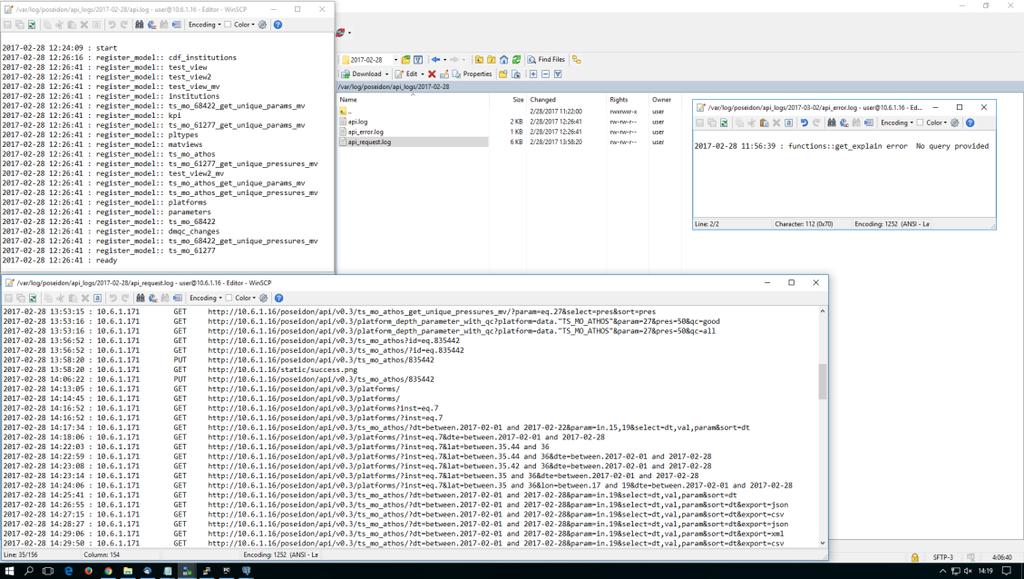The width and height of the screenshot is (1024, 579).
Task: Click scrollbar up arrow in api_request.log editor
Action: tap(822, 311)
